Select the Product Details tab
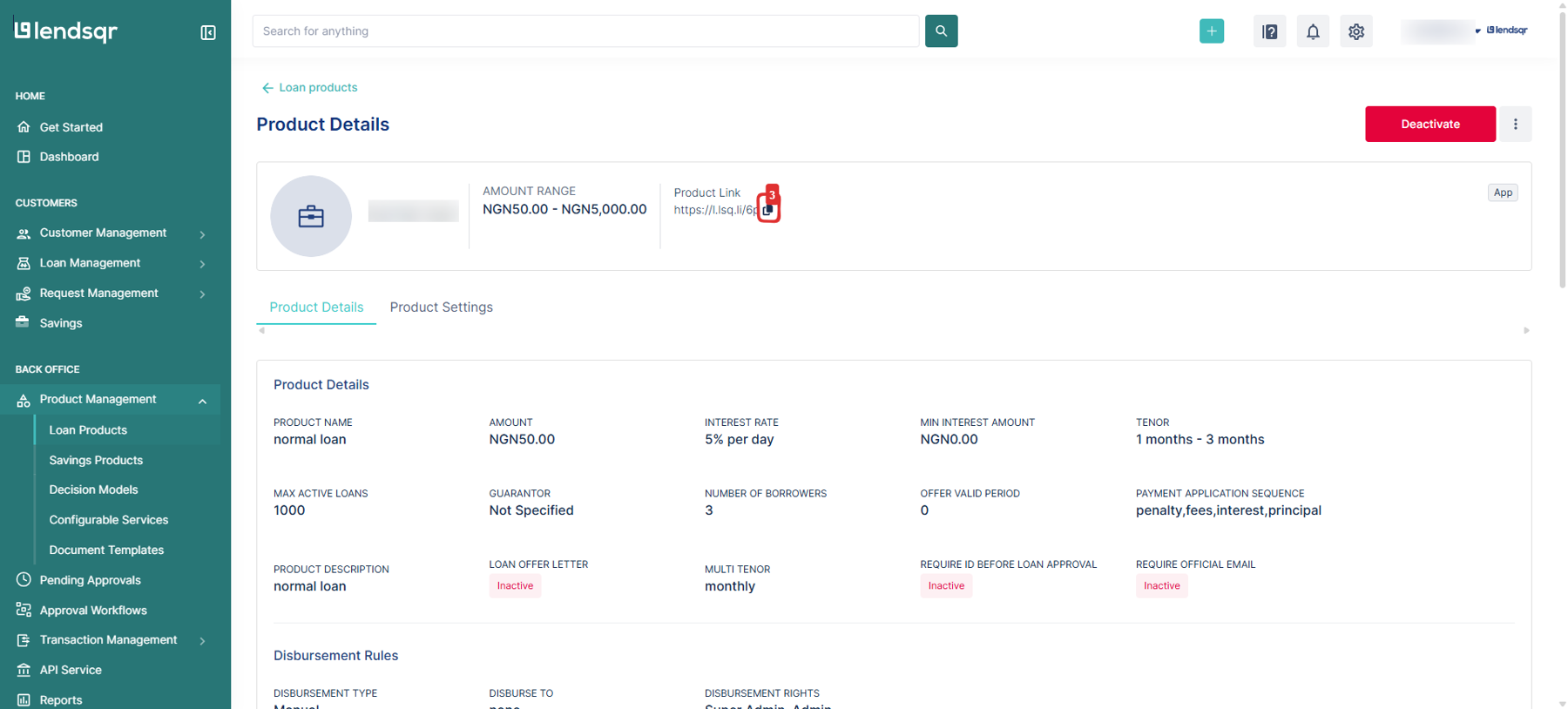 tap(316, 307)
